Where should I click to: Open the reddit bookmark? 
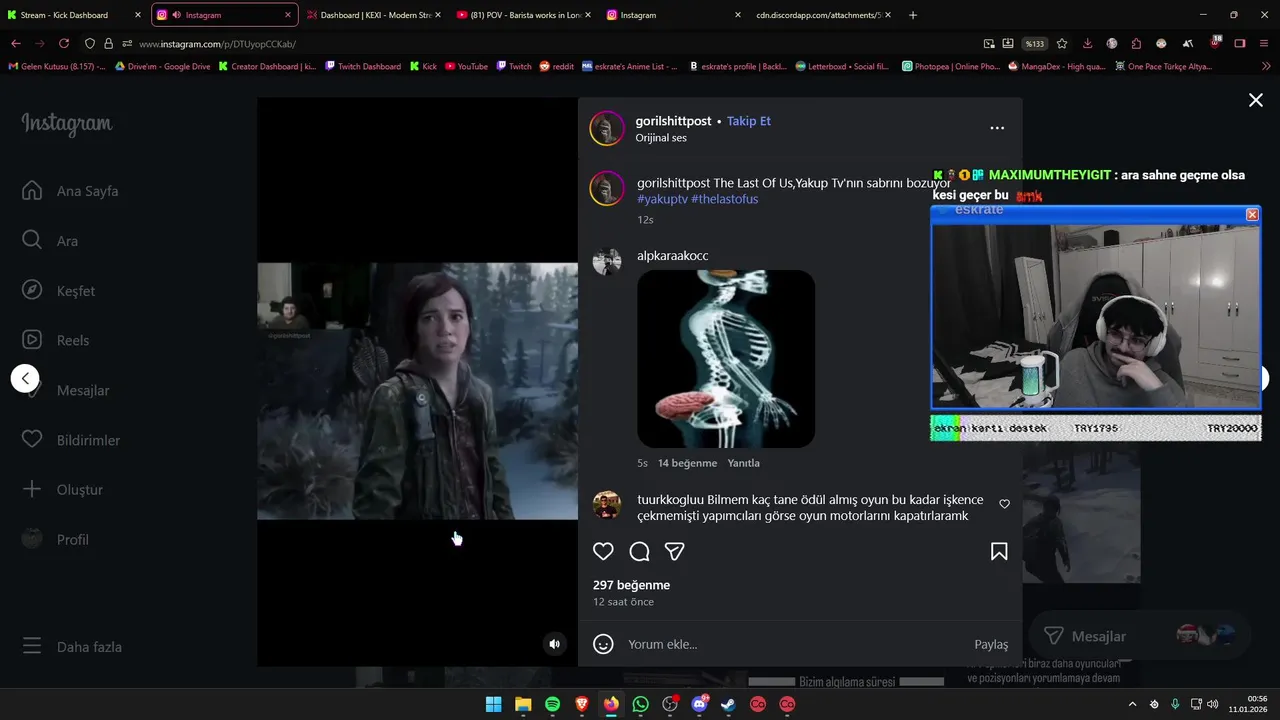tap(557, 66)
